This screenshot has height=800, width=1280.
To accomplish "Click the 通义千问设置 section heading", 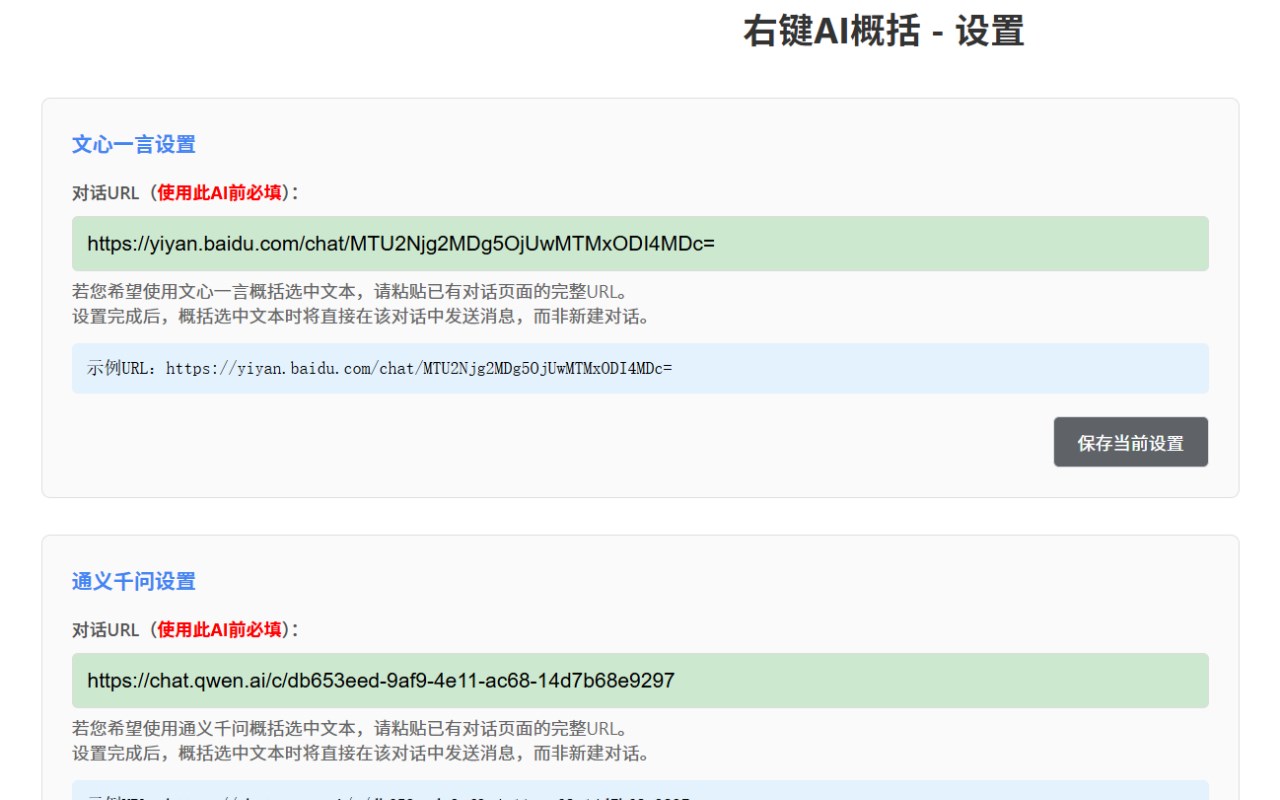I will (x=134, y=581).
